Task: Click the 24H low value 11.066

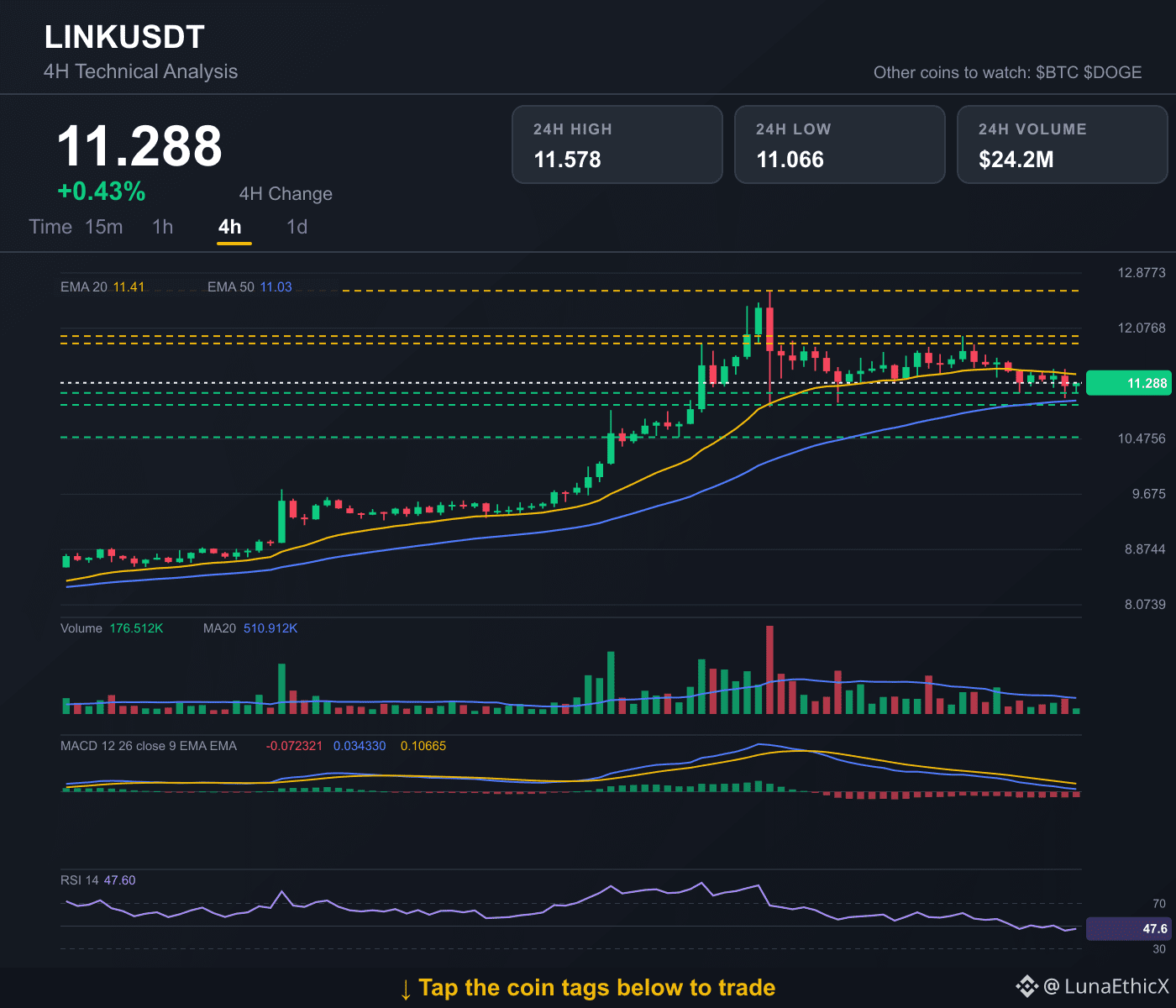Action: [790, 160]
